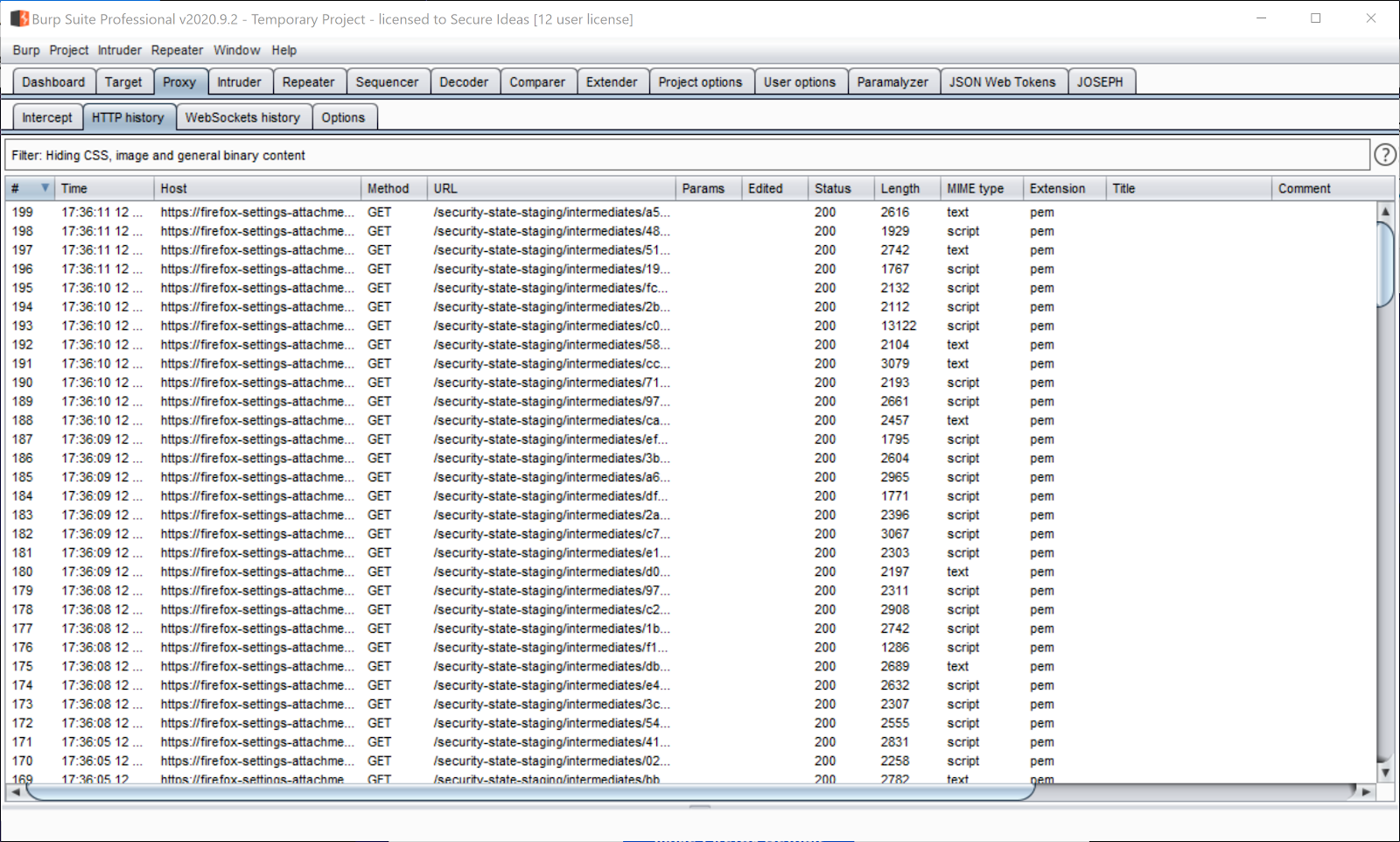
Task: Sort by the MIME type column header
Action: click(982, 188)
